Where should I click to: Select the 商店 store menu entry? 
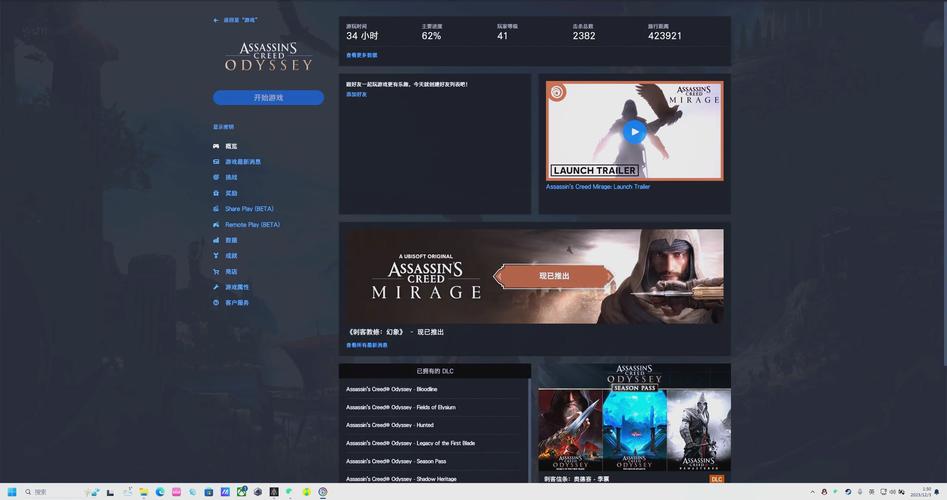pos(231,271)
